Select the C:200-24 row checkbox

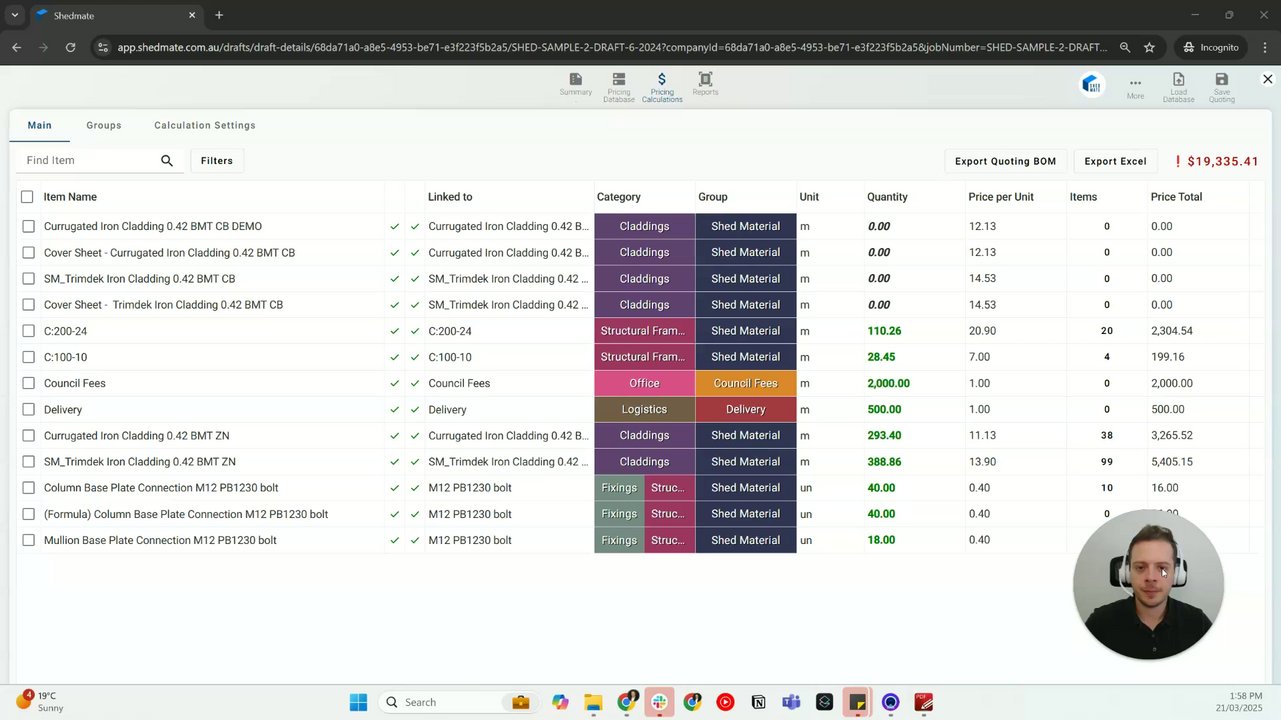[28, 331]
